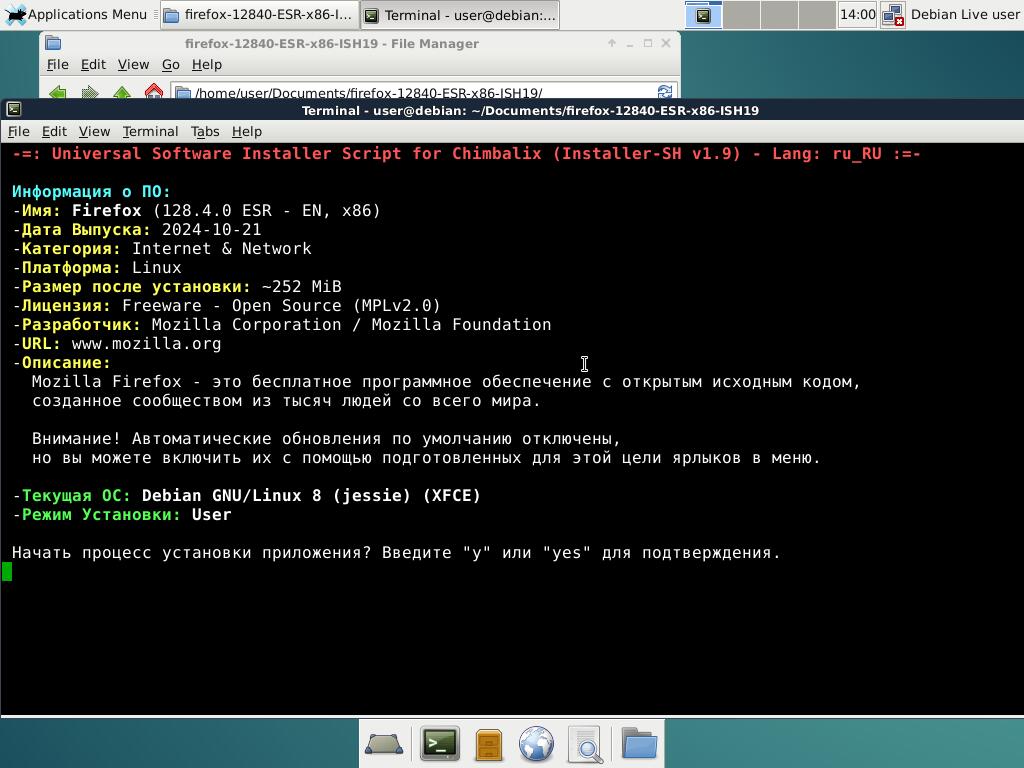Screen dimensions: 1024x768
Task: Click the green terminal cursor prompt
Action: click(7, 572)
